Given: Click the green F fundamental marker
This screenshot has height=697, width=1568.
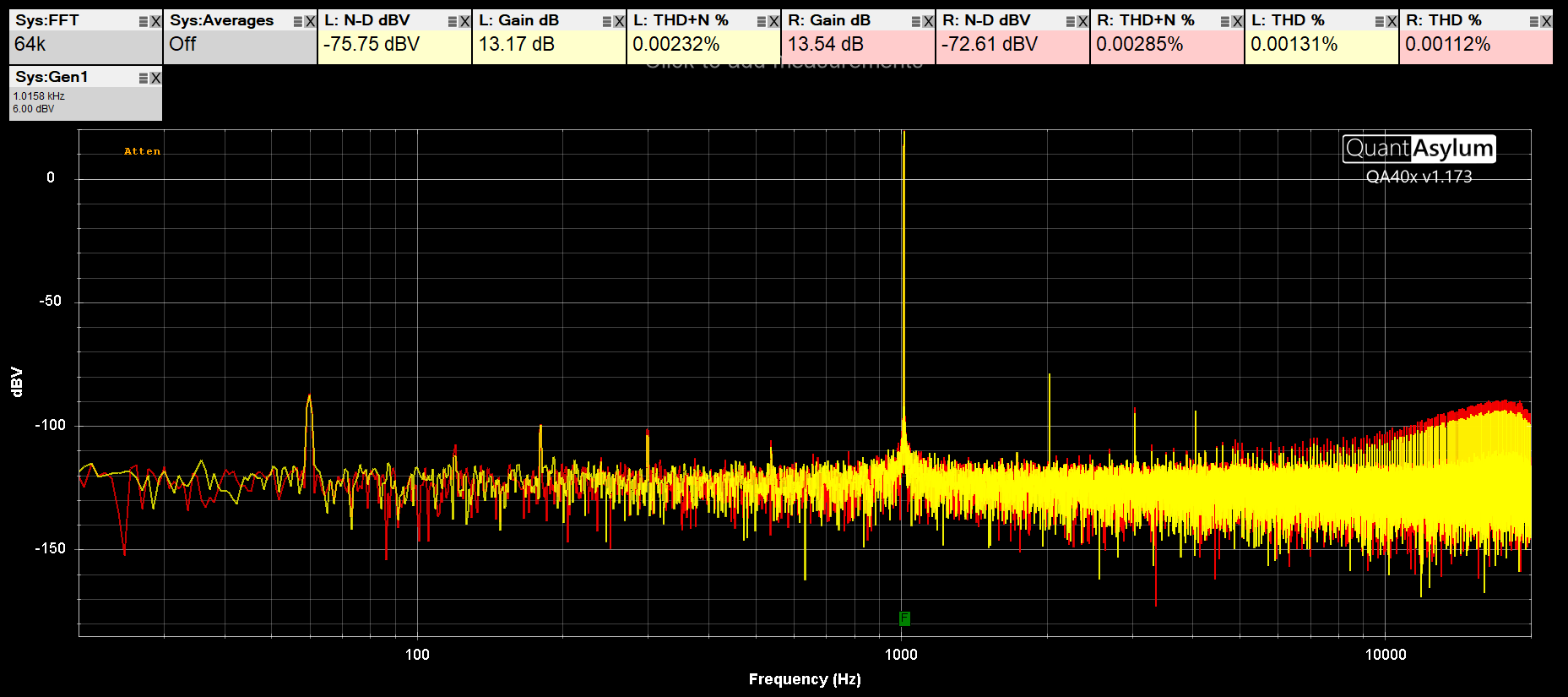Looking at the screenshot, I should (904, 618).
